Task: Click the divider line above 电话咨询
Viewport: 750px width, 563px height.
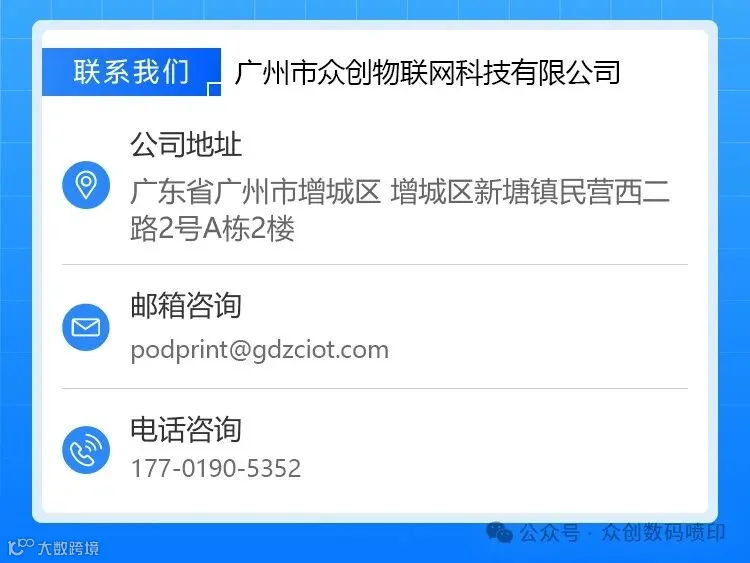Action: coord(375,388)
